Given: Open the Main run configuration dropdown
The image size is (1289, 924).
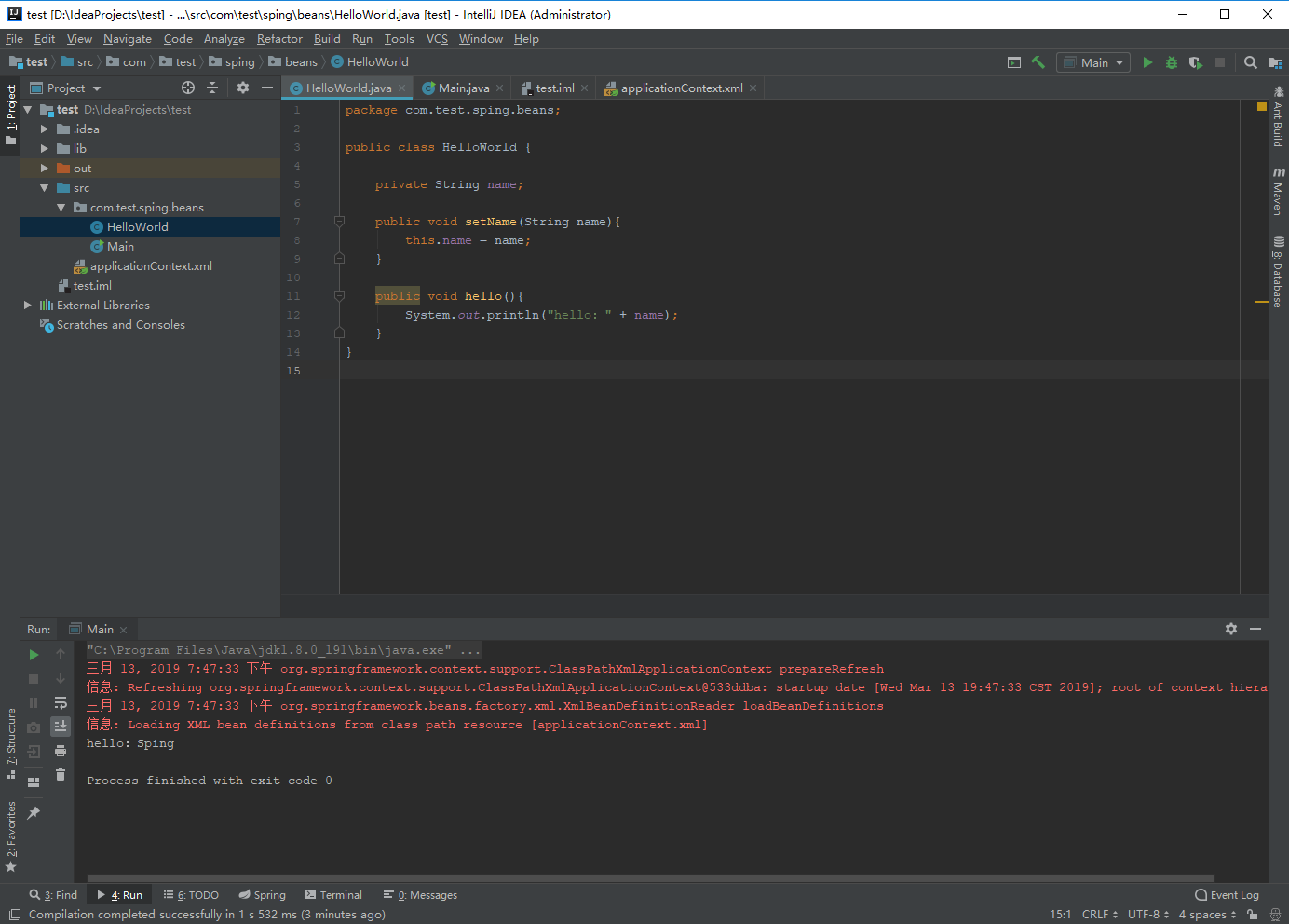Looking at the screenshot, I should [x=1093, y=62].
